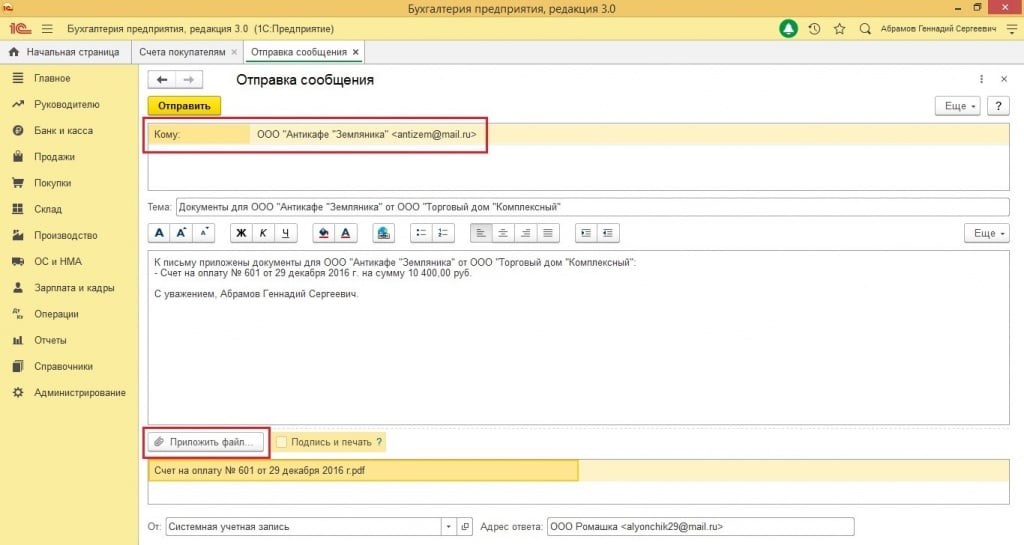Click the magnifier search icon in header
Viewport: 1024px width, 545px height.
(x=865, y=29)
